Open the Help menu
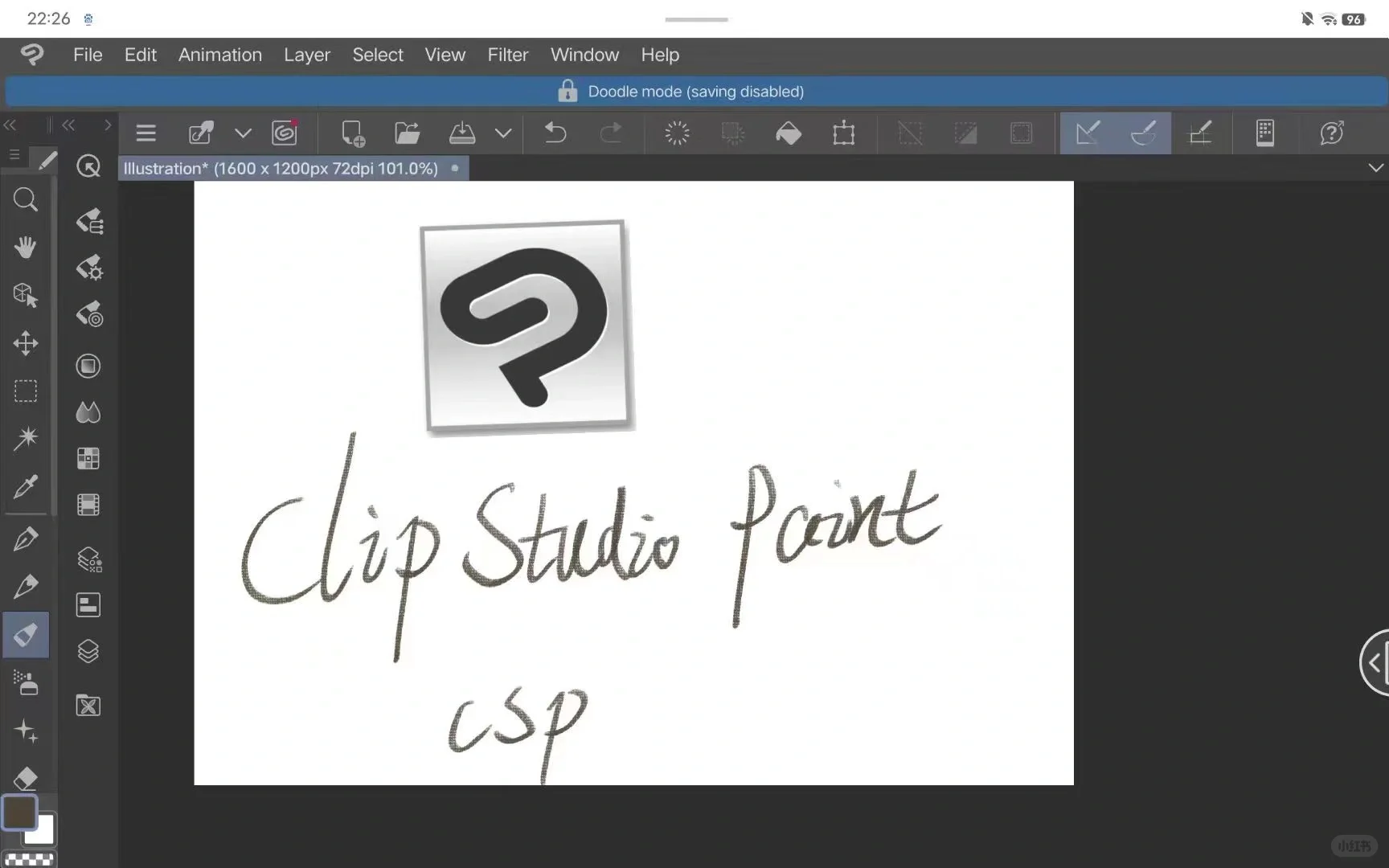The height and width of the screenshot is (868, 1389). click(660, 55)
